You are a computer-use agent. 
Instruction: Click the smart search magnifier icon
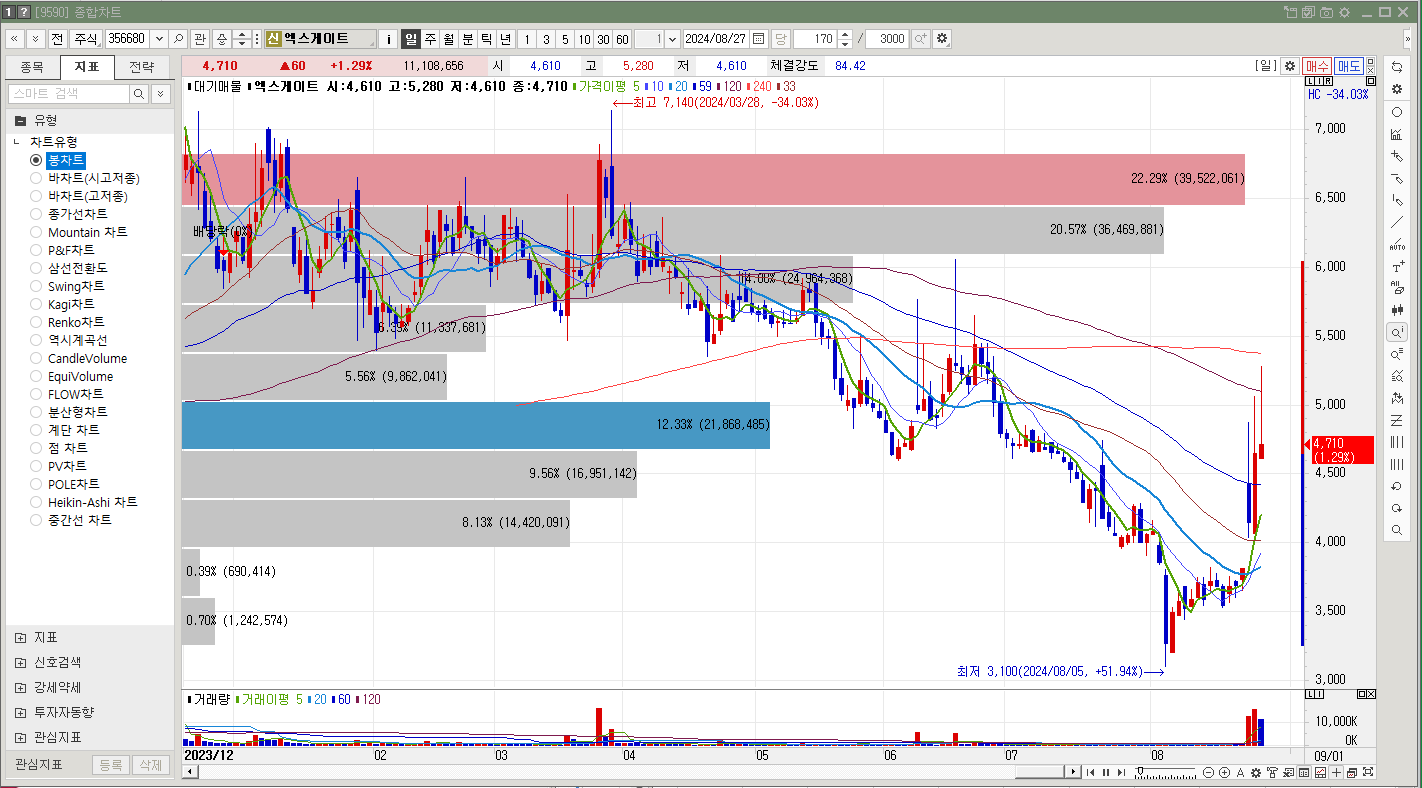click(139, 93)
